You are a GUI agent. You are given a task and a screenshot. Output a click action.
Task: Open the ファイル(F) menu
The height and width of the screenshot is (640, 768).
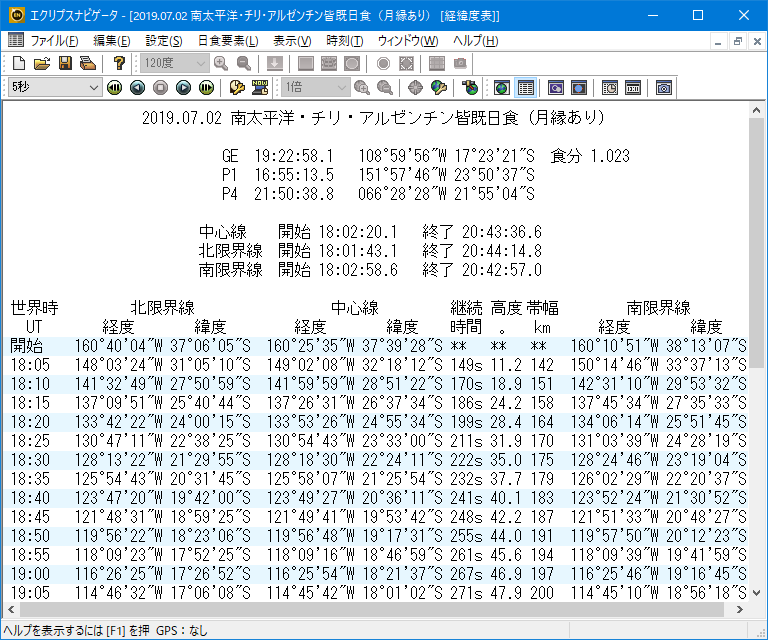(54, 41)
